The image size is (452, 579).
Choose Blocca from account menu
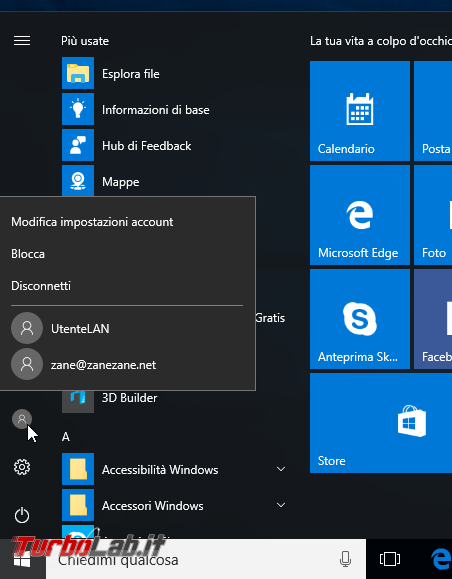(x=28, y=254)
